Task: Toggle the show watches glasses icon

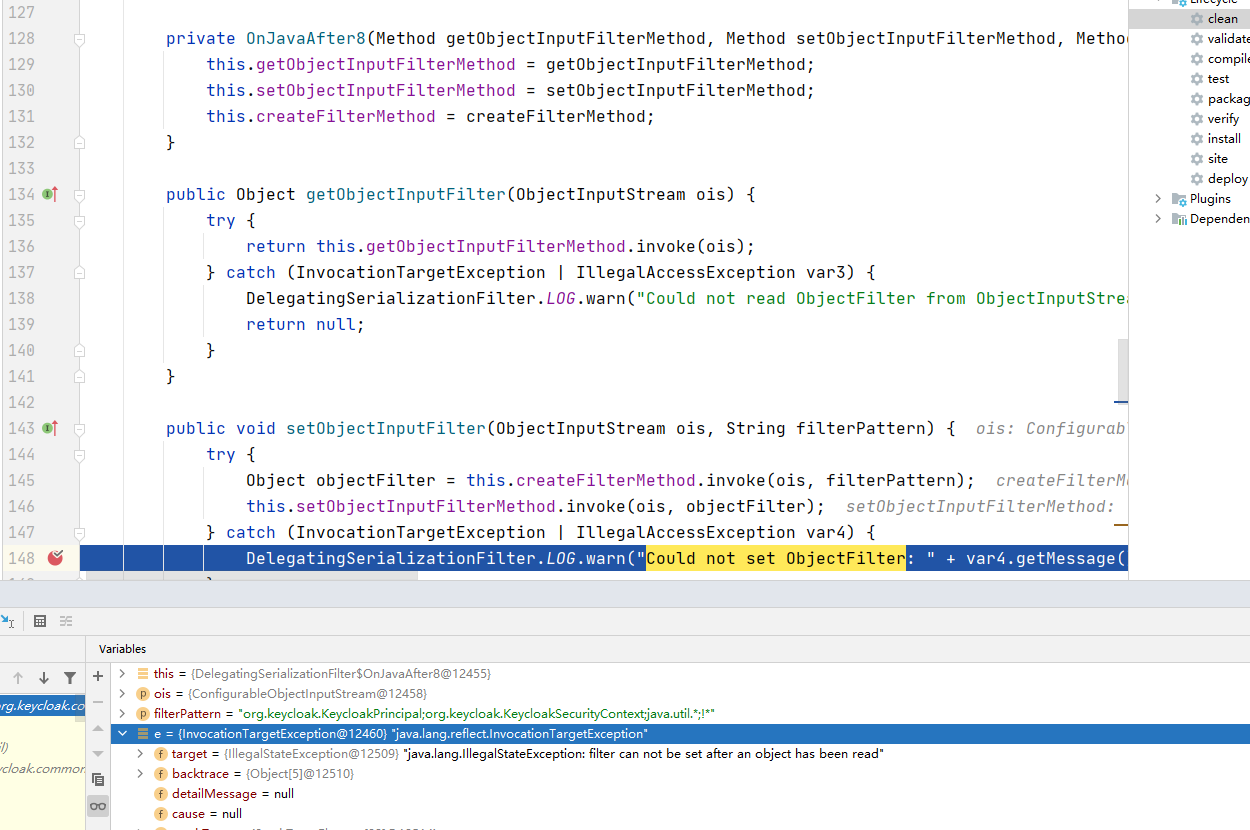Action: 98,805
